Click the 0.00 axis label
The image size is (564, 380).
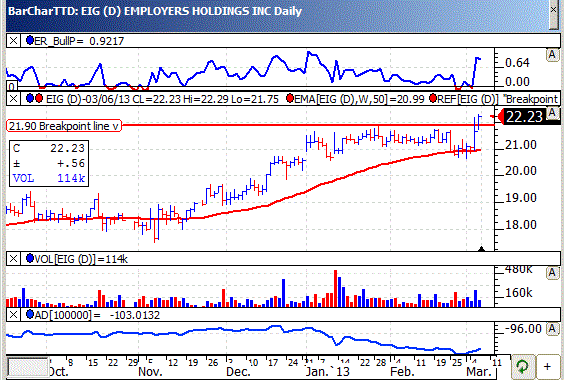click(517, 82)
